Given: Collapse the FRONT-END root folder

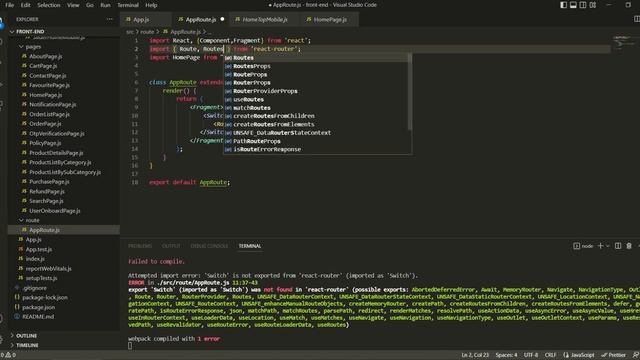Looking at the screenshot, I should (x=30, y=31).
